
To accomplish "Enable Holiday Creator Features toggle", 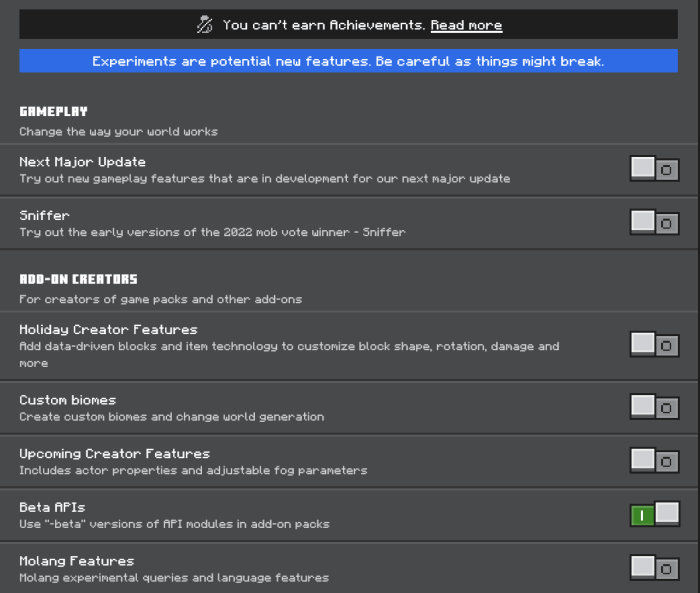I will coord(654,345).
